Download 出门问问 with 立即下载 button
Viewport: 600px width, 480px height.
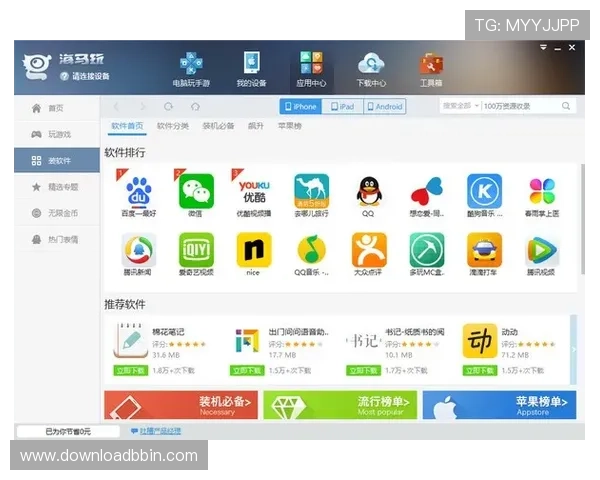247,371
